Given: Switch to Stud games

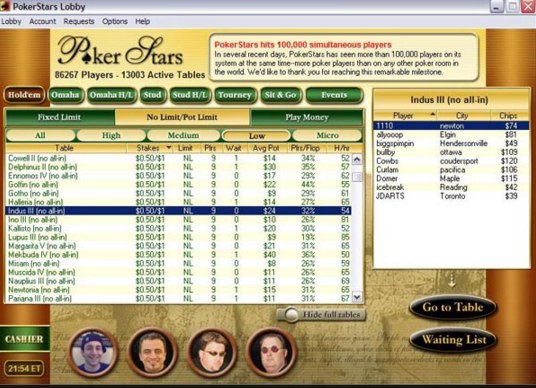Looking at the screenshot, I should [152, 95].
